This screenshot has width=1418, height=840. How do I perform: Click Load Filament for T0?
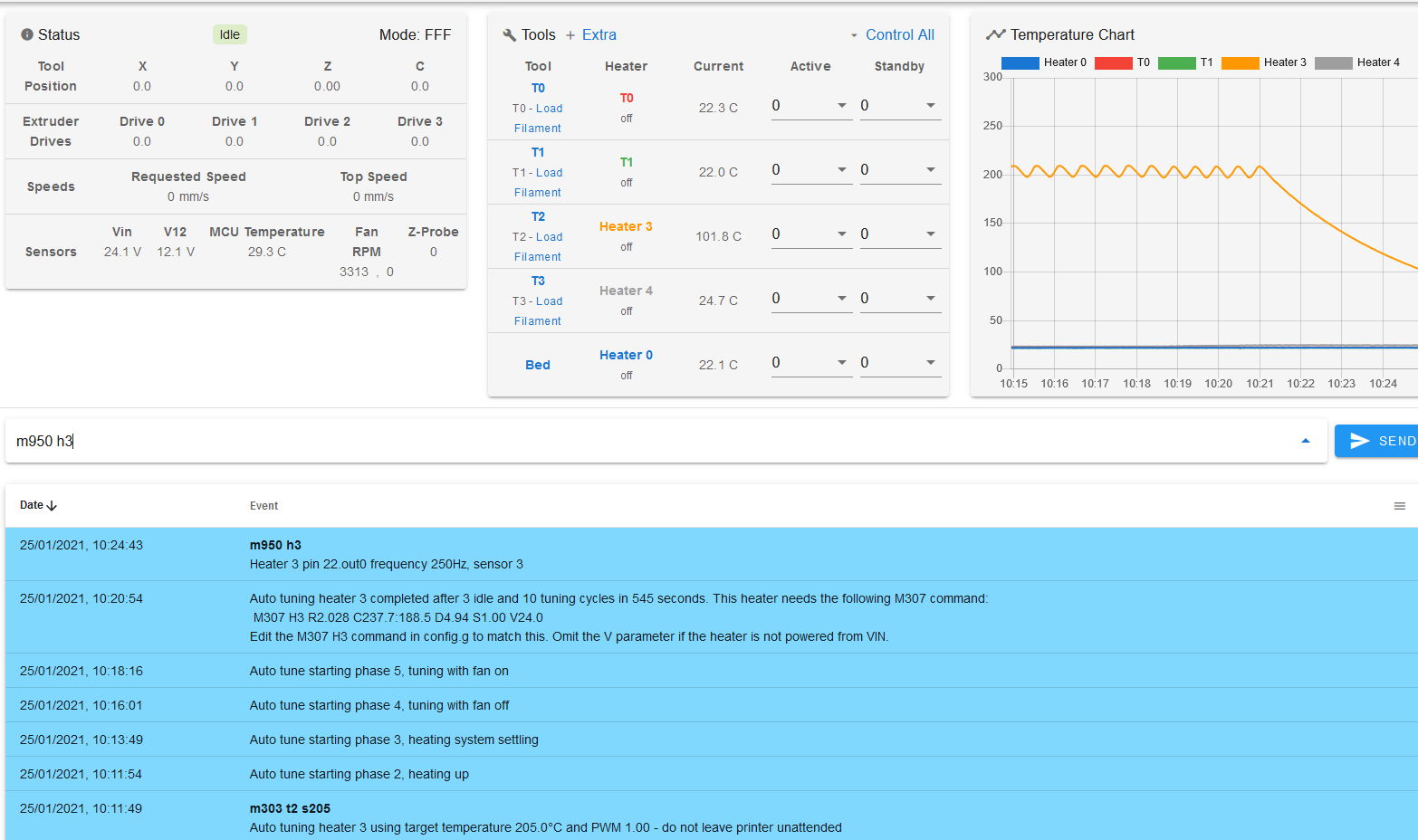click(x=538, y=119)
